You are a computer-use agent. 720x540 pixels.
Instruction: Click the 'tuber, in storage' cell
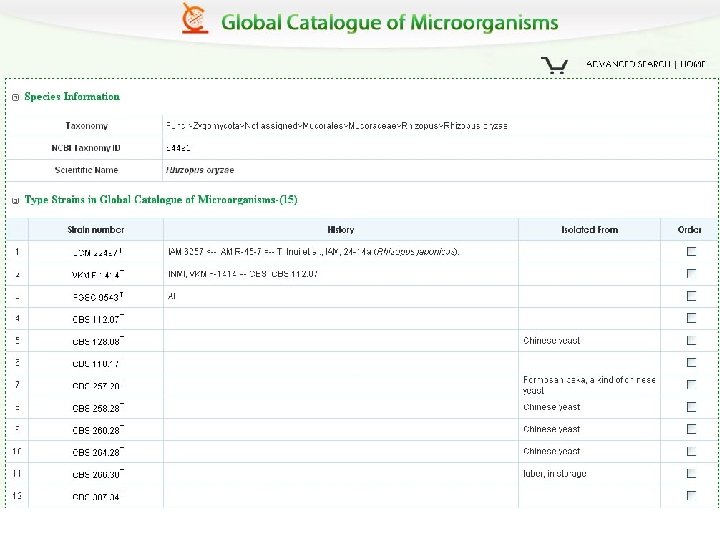pyautogui.click(x=555, y=473)
